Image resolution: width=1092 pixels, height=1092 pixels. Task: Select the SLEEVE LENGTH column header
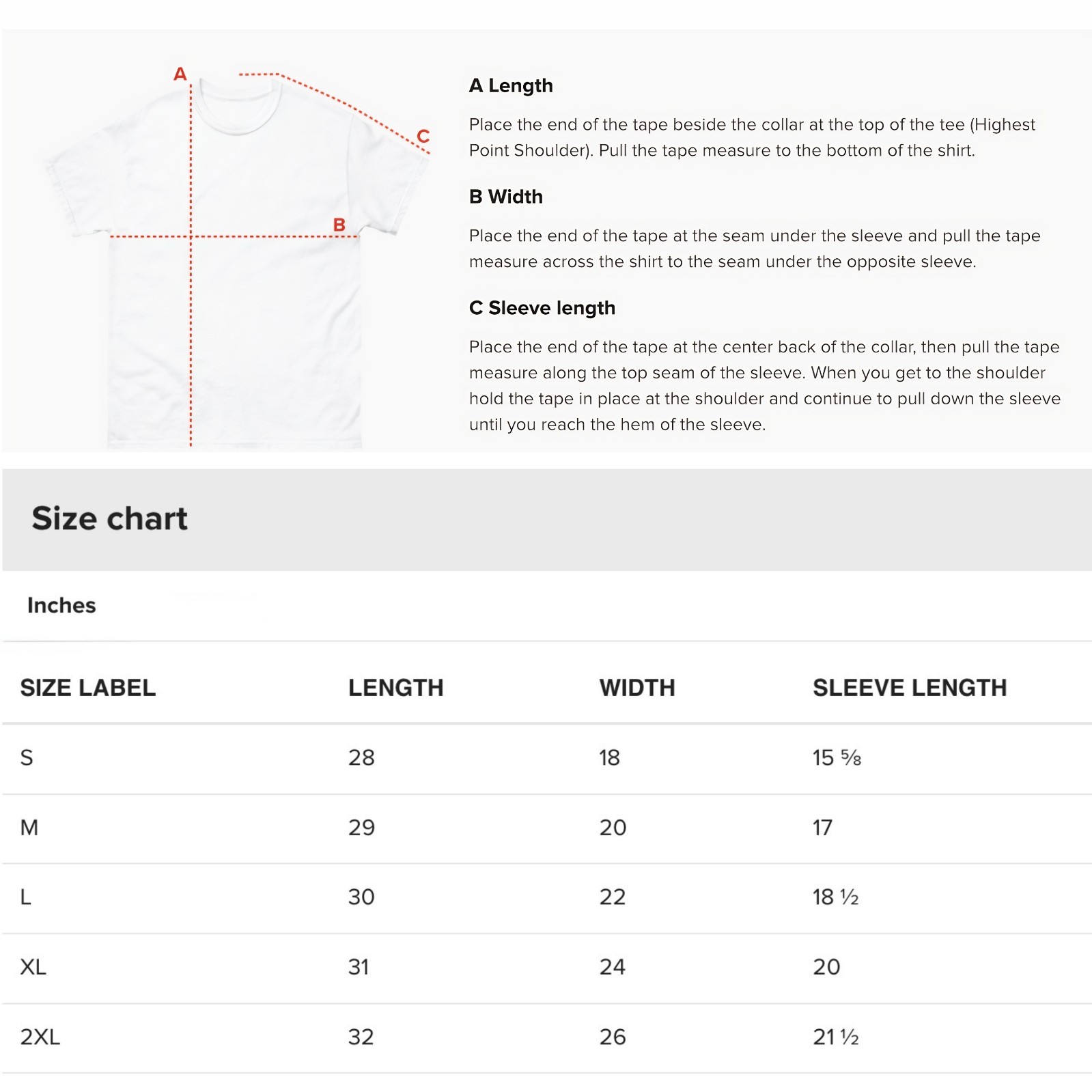[910, 688]
